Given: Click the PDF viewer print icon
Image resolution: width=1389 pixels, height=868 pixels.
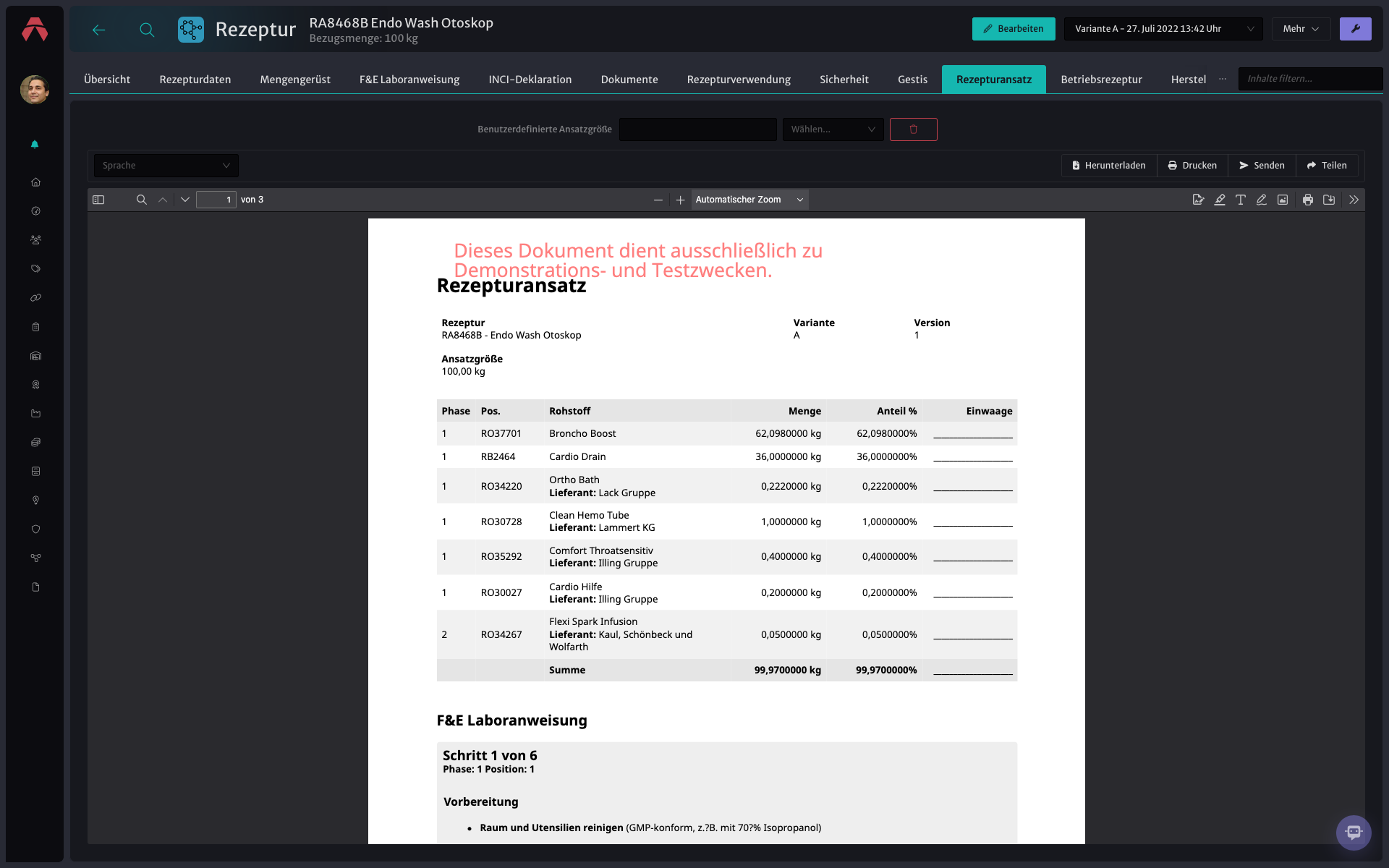Looking at the screenshot, I should point(1308,200).
